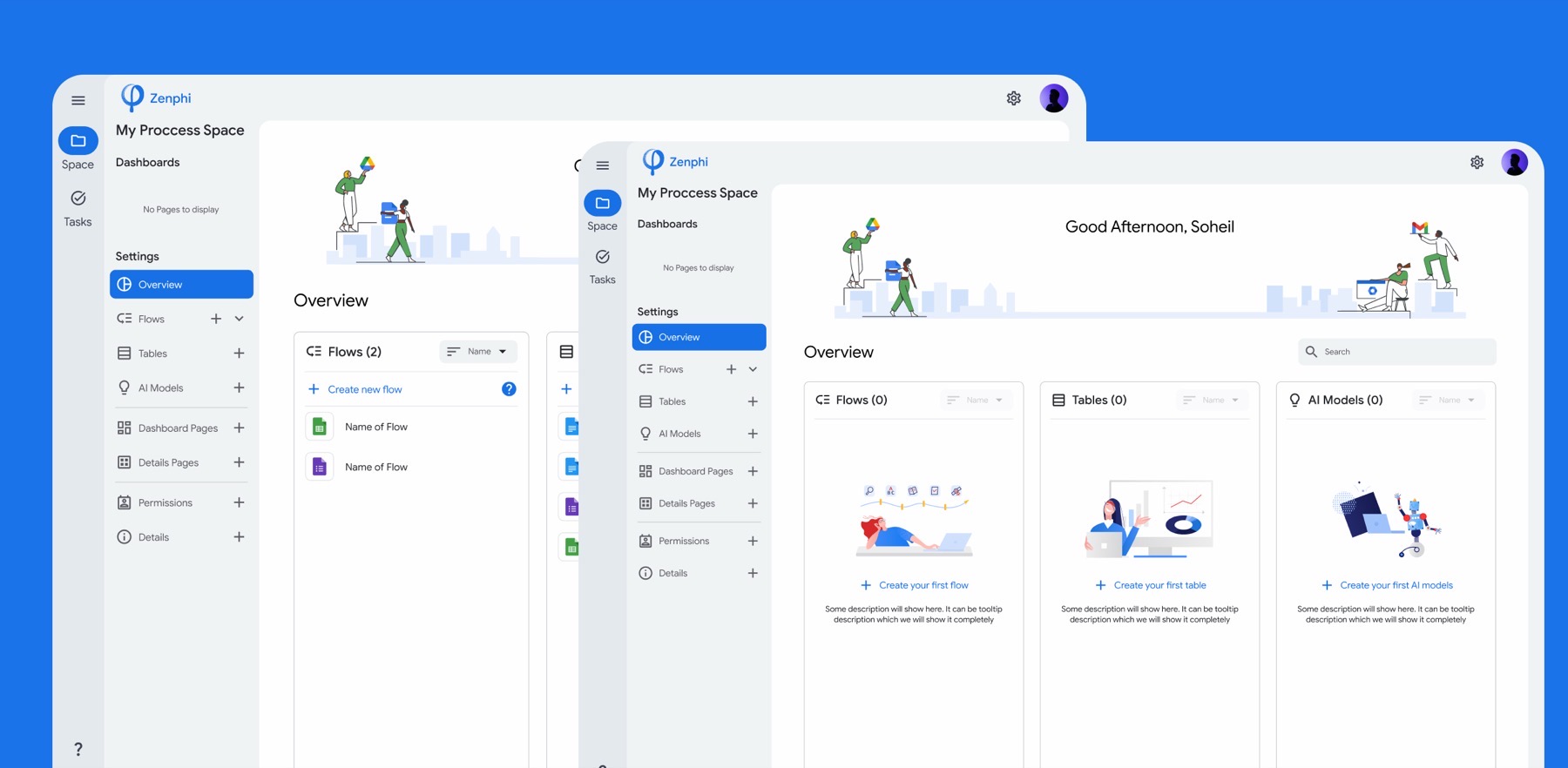The height and width of the screenshot is (768, 1568).
Task: Add new table plus in front window sidebar
Action: point(753,401)
